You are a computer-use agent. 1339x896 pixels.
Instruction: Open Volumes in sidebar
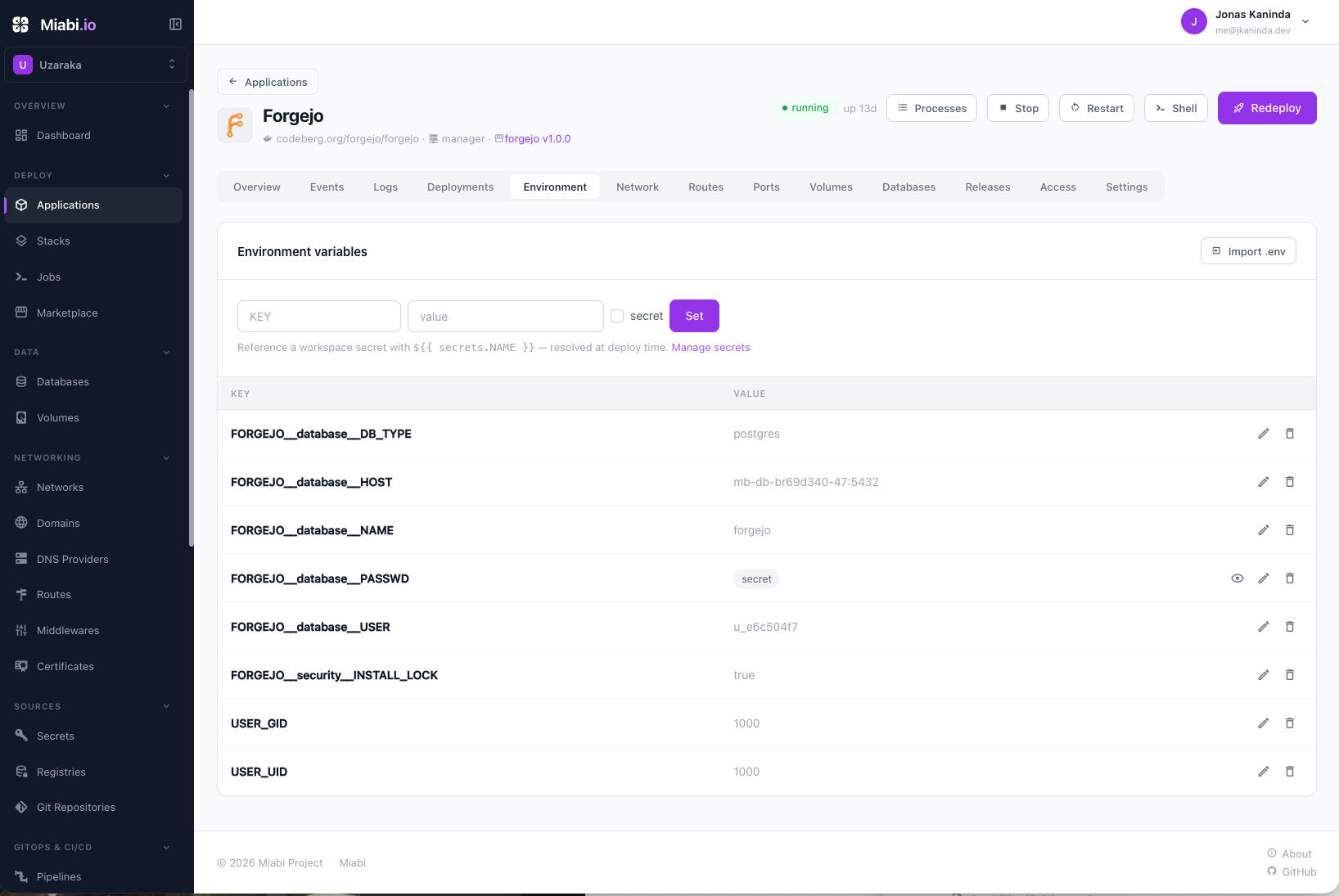click(x=93, y=417)
